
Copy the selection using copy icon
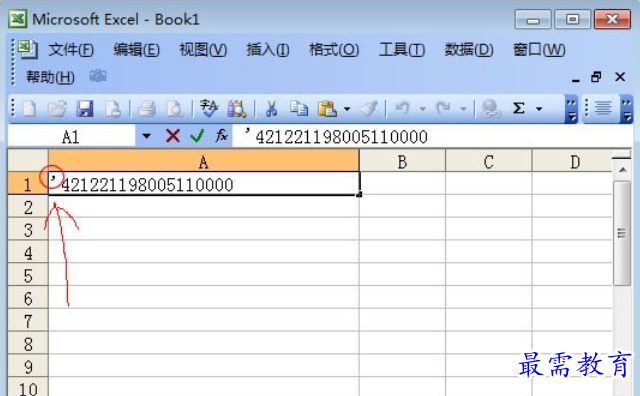click(x=299, y=109)
